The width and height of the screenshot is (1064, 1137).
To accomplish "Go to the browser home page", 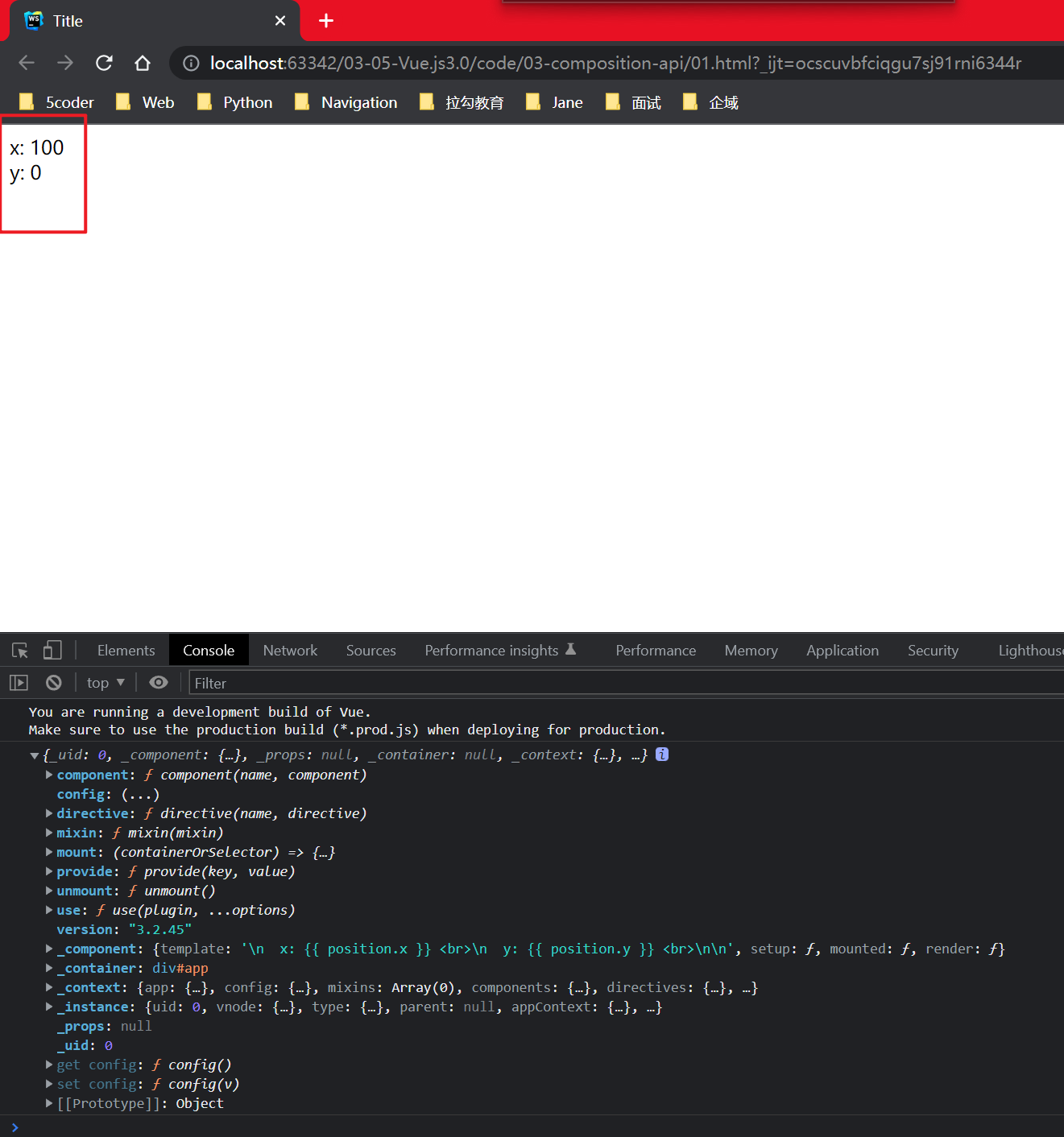I will coord(143,63).
